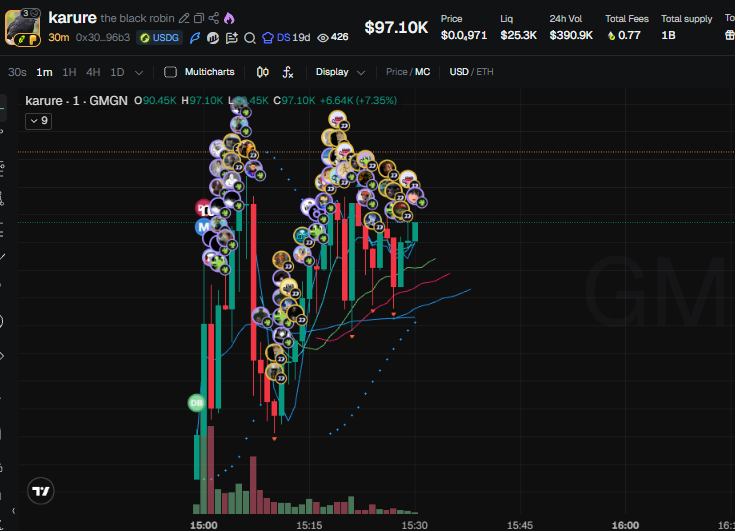Enable the Multicharts checkbox

[x=170, y=72]
